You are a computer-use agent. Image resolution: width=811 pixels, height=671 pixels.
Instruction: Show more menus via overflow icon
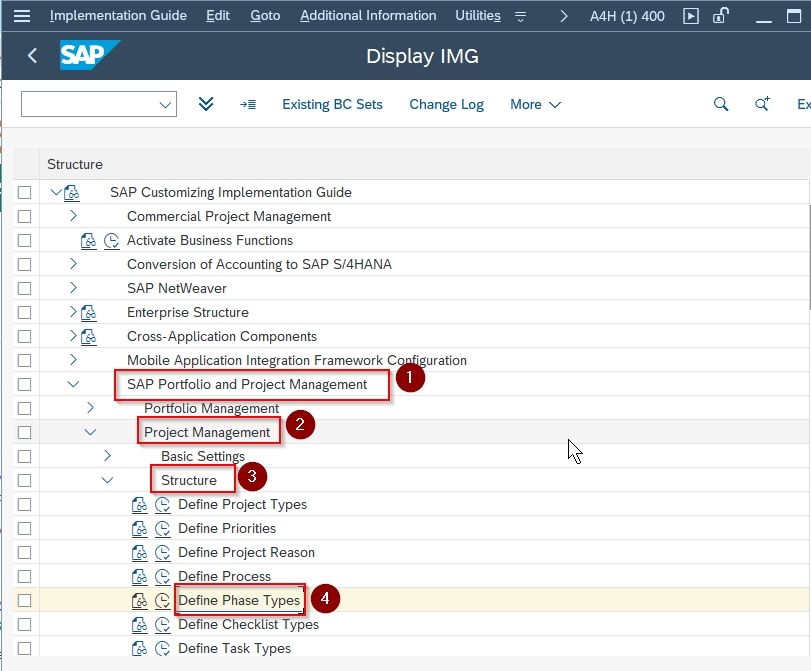tap(520, 17)
